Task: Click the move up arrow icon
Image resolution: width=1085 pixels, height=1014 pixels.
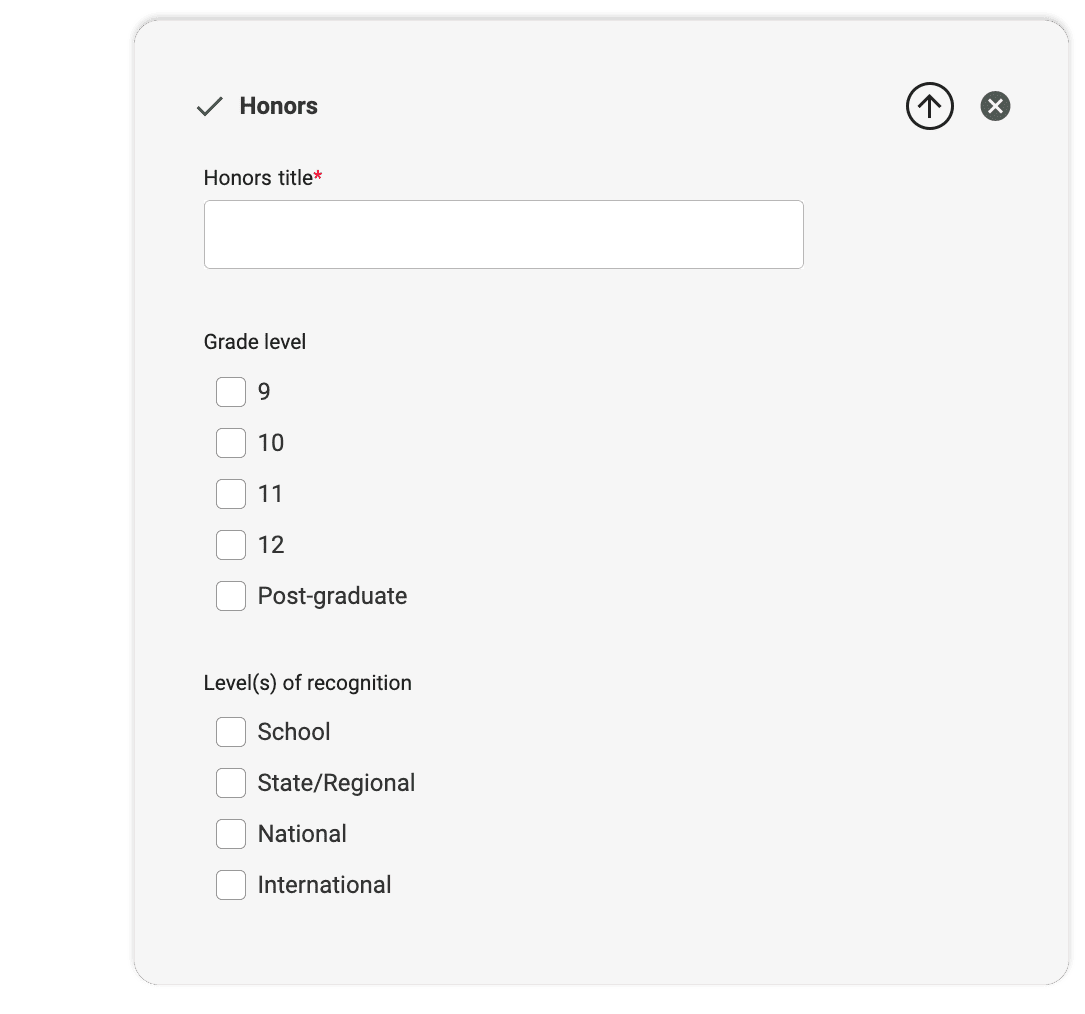Action: tap(929, 106)
